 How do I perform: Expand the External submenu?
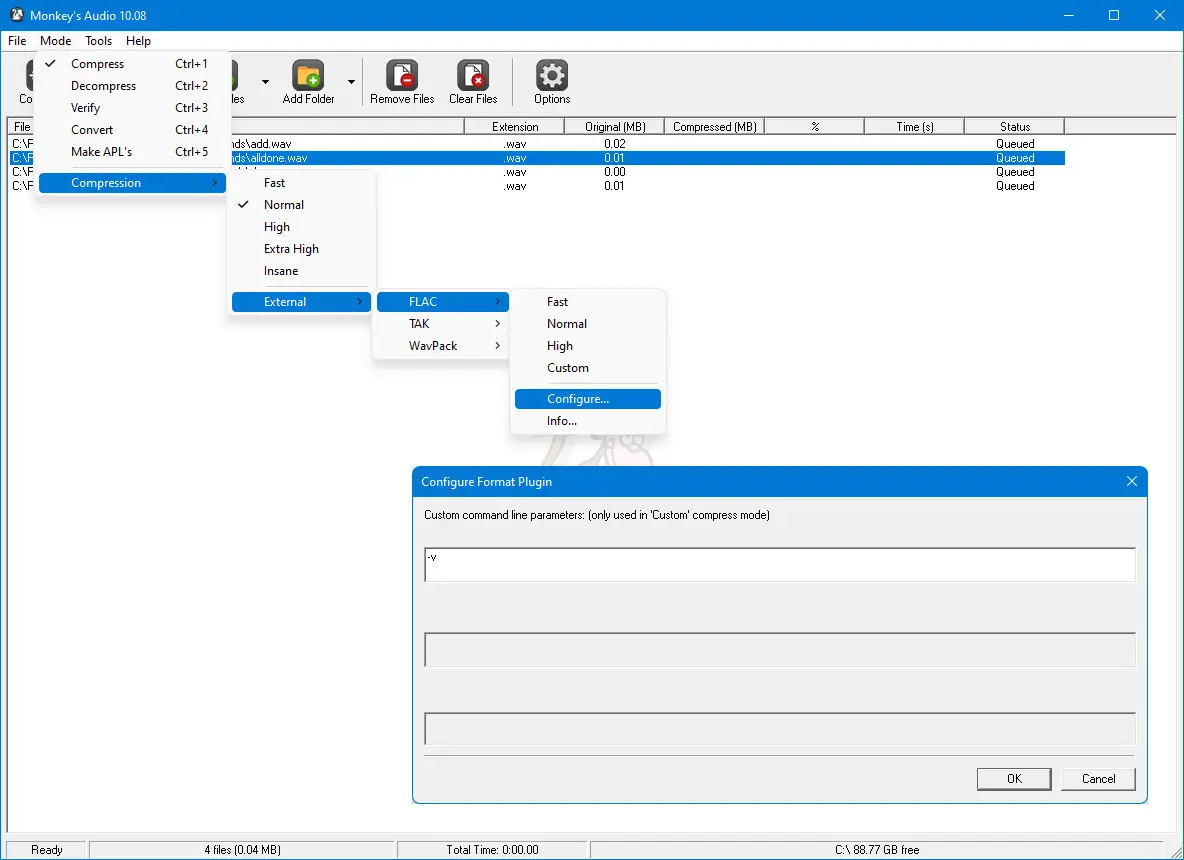point(301,302)
